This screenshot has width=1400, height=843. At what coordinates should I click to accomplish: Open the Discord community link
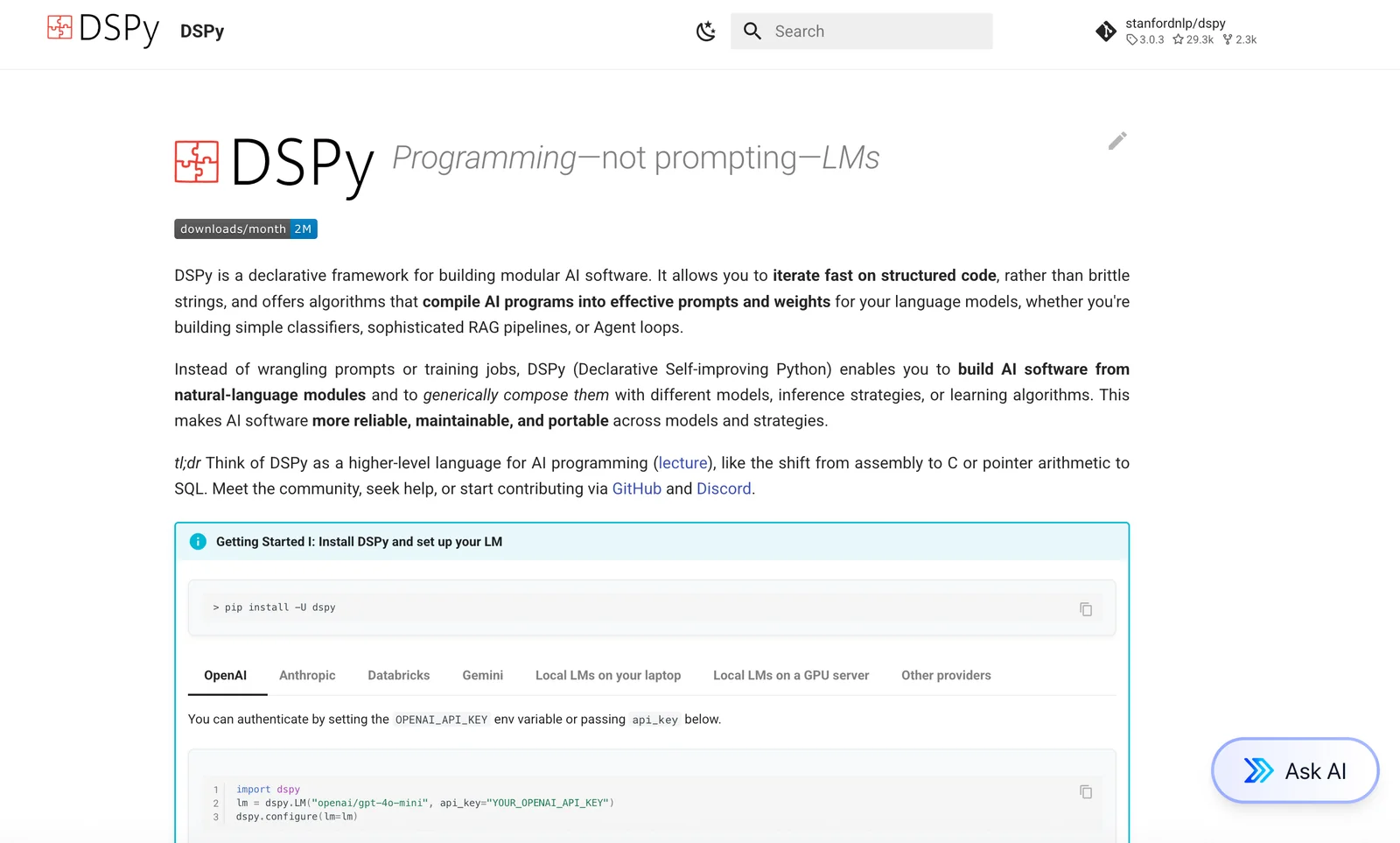click(724, 488)
